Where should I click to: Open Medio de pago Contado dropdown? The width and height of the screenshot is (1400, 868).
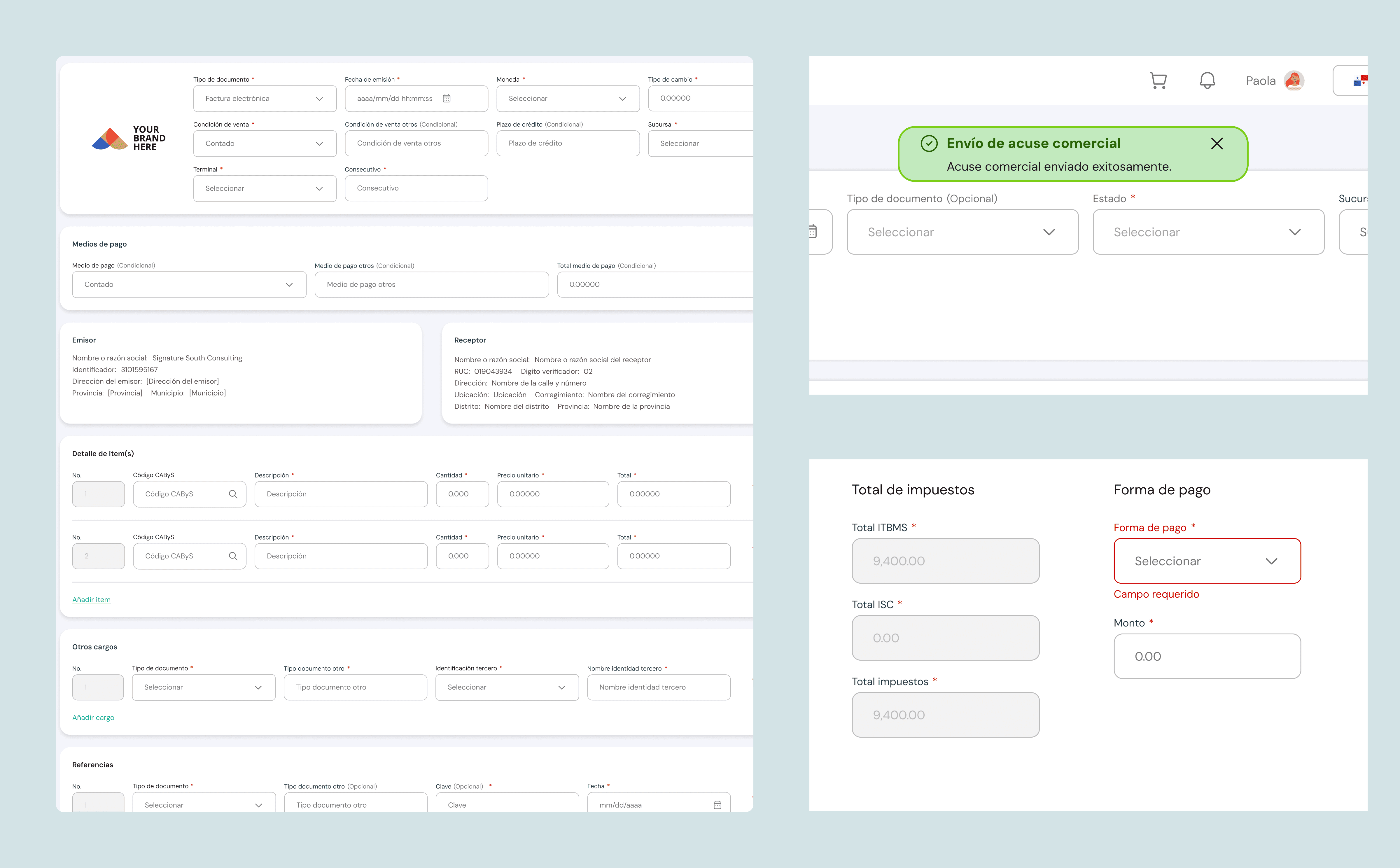189,285
